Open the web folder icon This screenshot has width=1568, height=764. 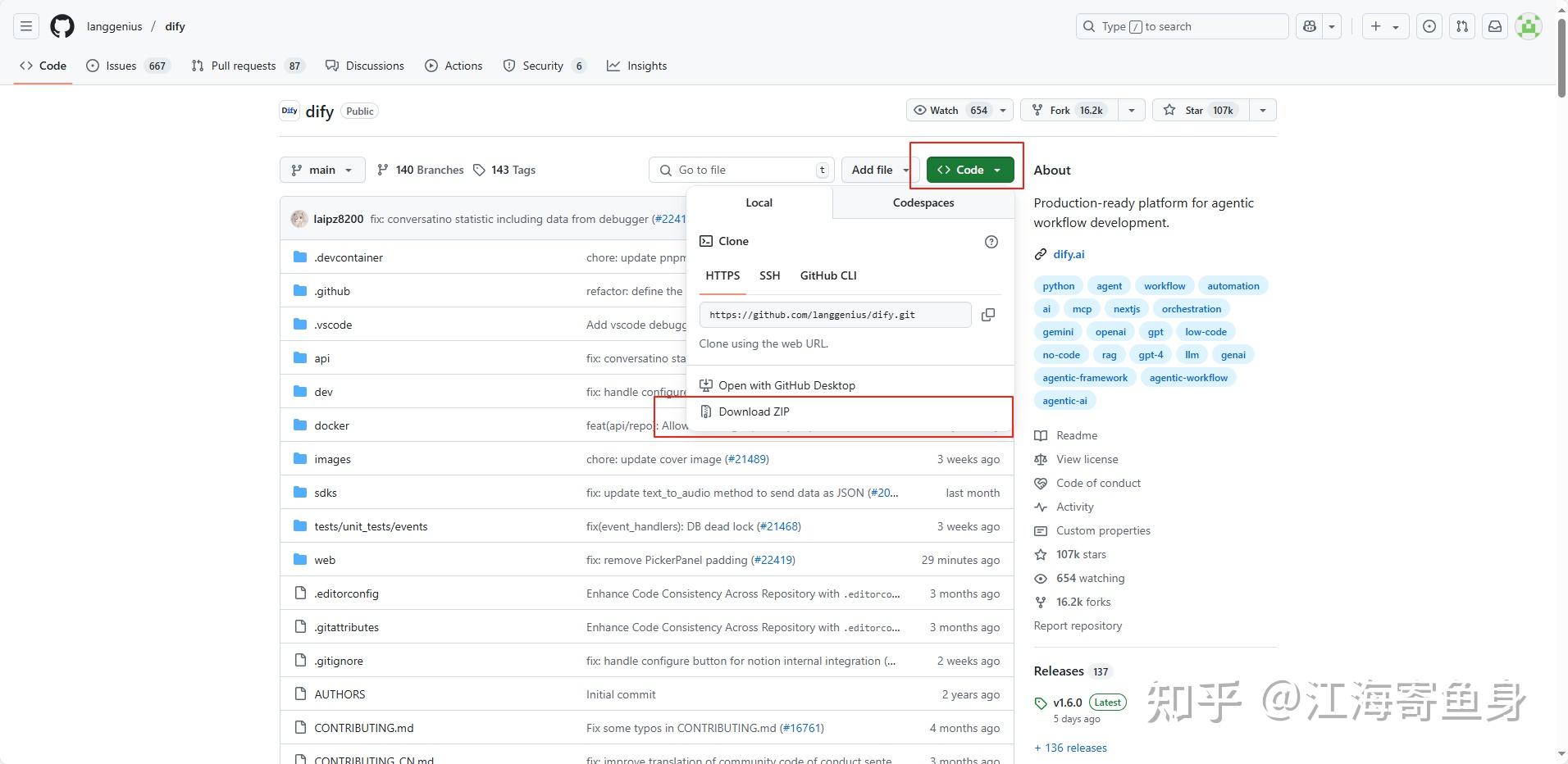pos(300,559)
